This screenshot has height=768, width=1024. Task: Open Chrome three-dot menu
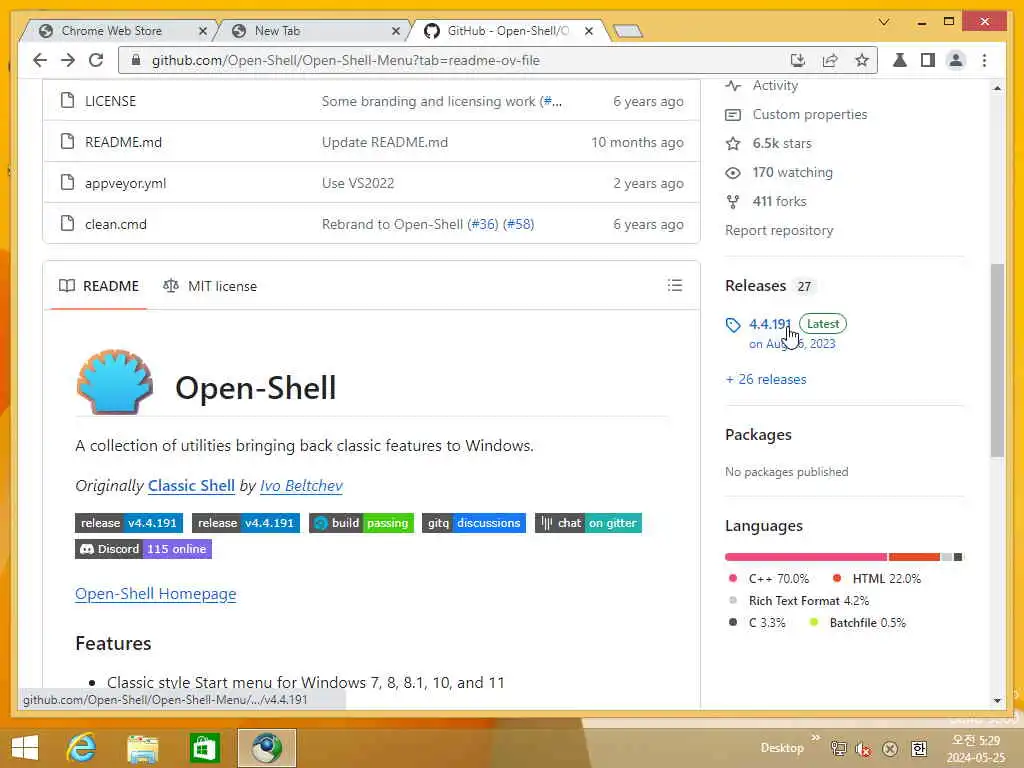coord(984,60)
